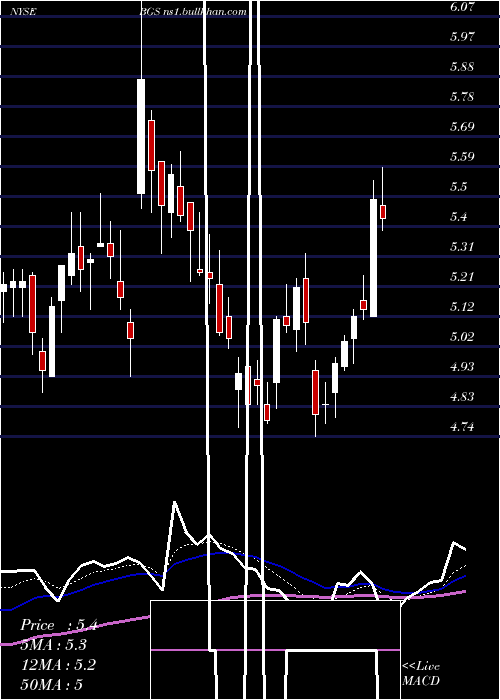Select the 5.78 price axis label
Screen dimensions: 500x700
coord(462,96)
